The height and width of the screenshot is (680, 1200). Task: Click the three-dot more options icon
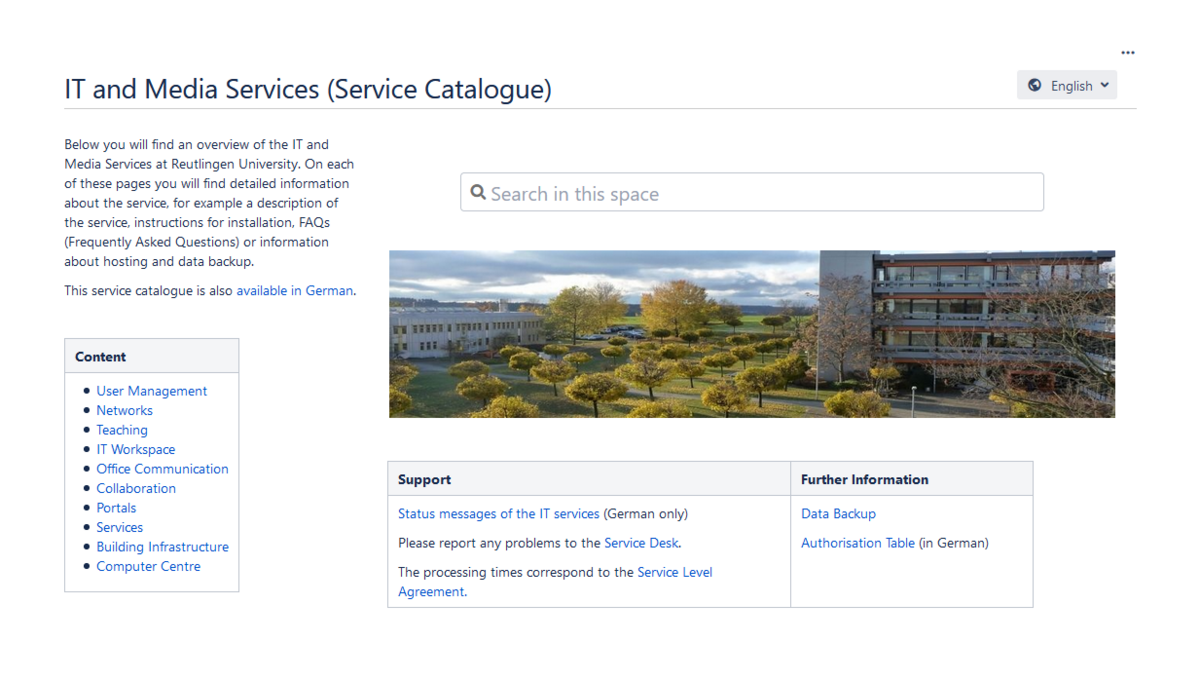click(1127, 53)
